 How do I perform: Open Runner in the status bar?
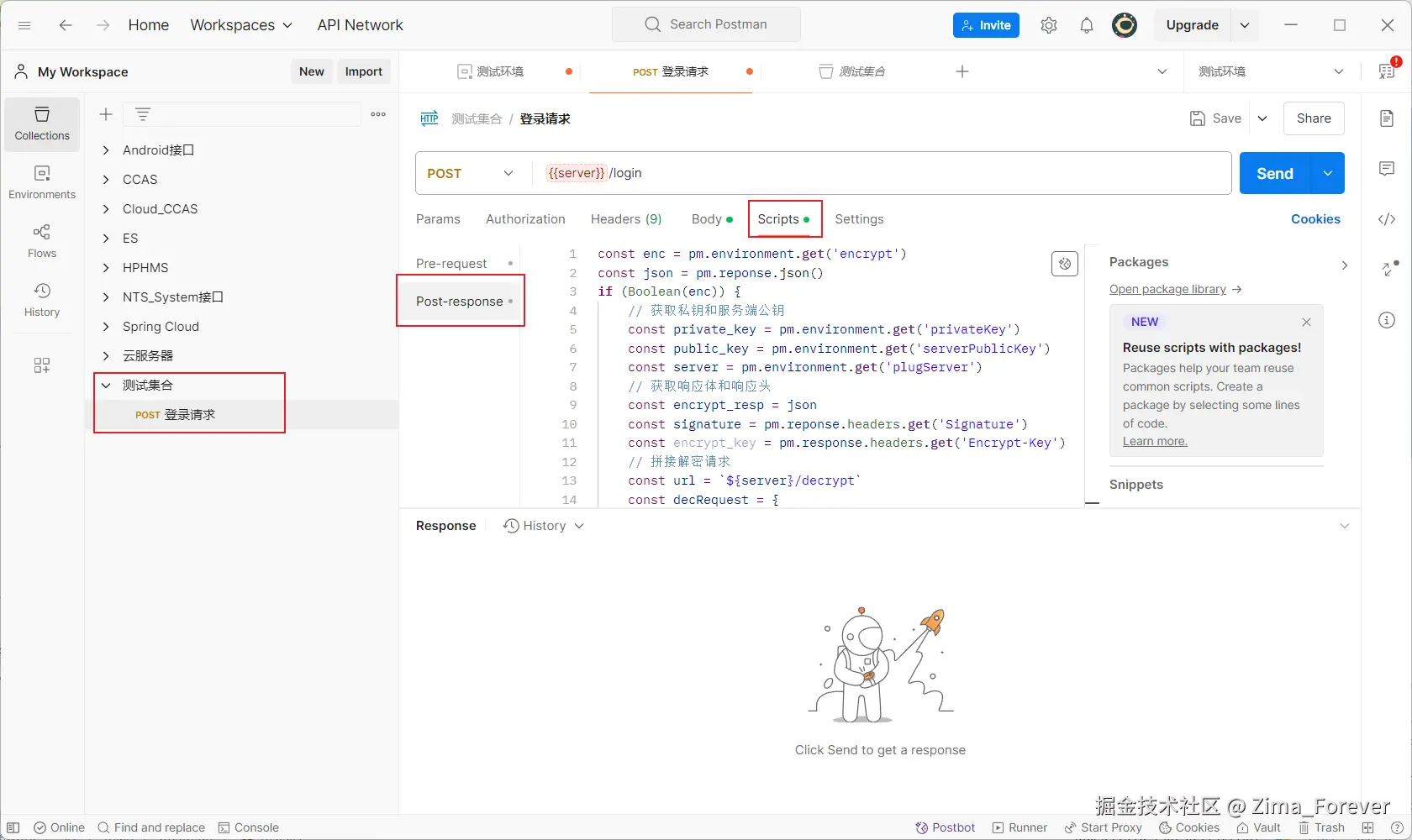[1019, 827]
